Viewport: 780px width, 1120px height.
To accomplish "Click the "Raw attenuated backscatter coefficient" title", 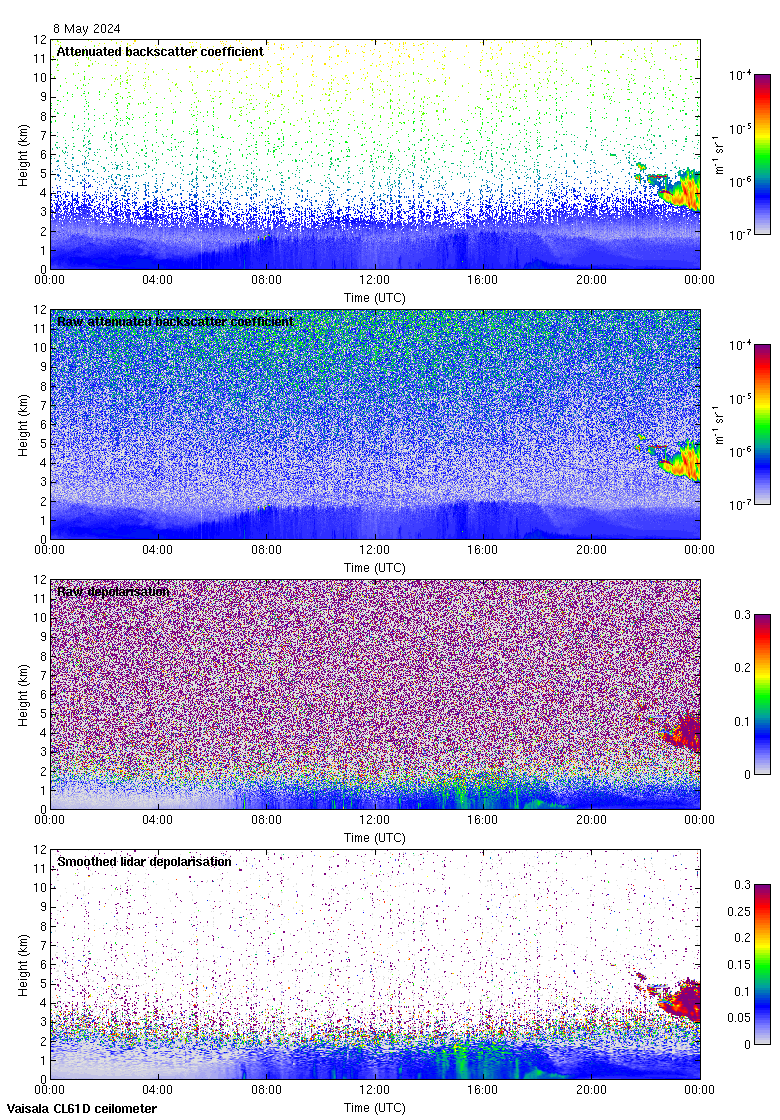I will [x=175, y=322].
